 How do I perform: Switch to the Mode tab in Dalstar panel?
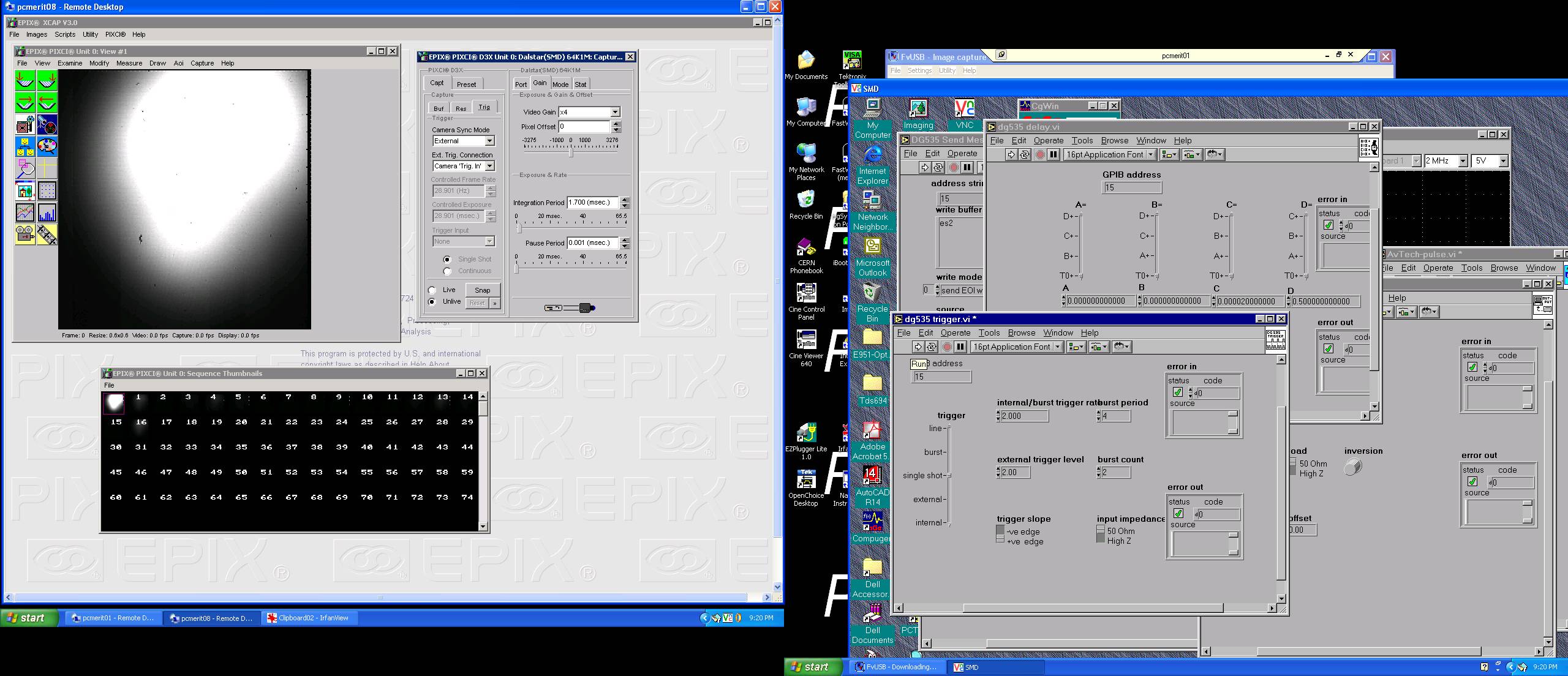click(560, 85)
